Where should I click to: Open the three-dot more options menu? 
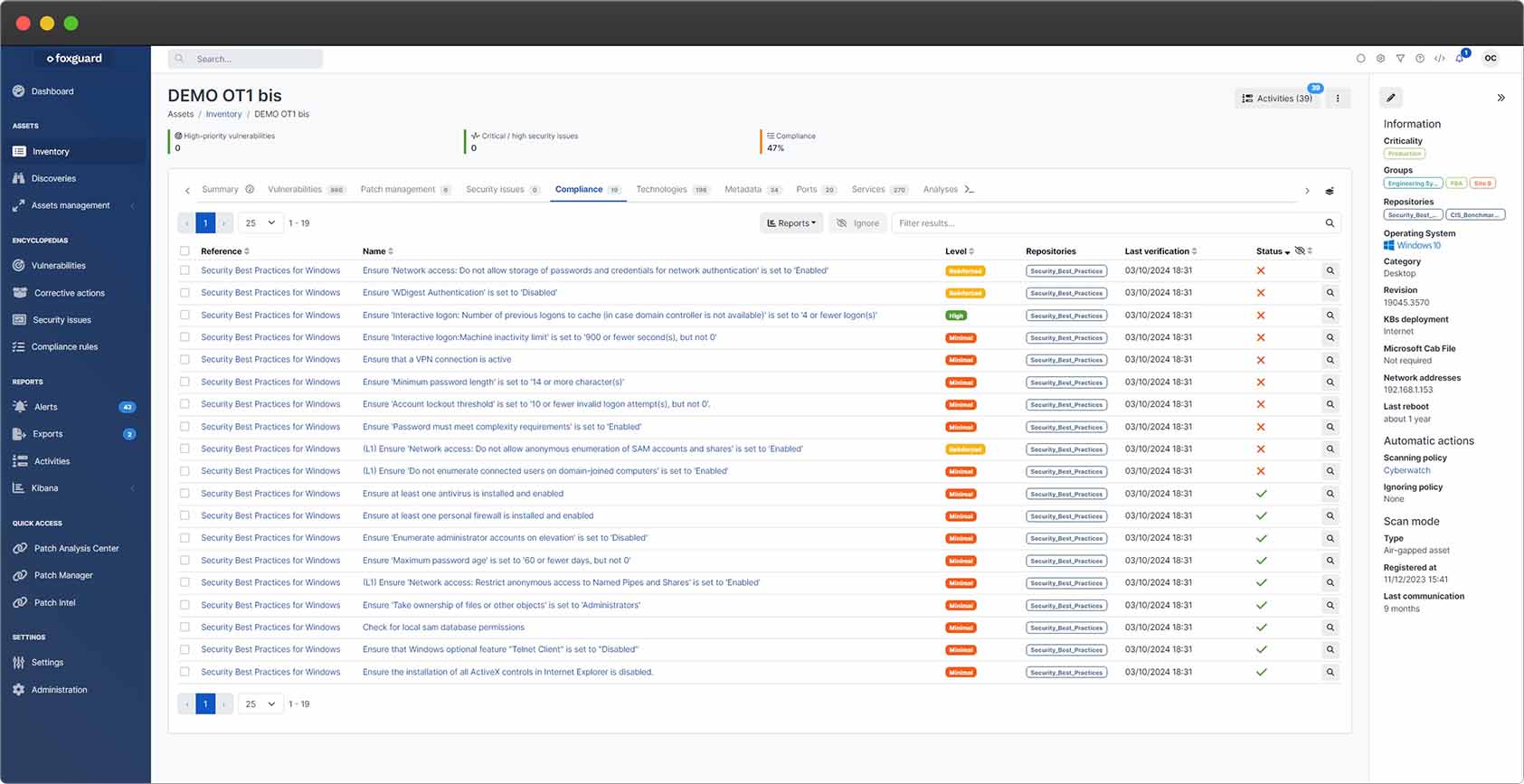pyautogui.click(x=1338, y=99)
